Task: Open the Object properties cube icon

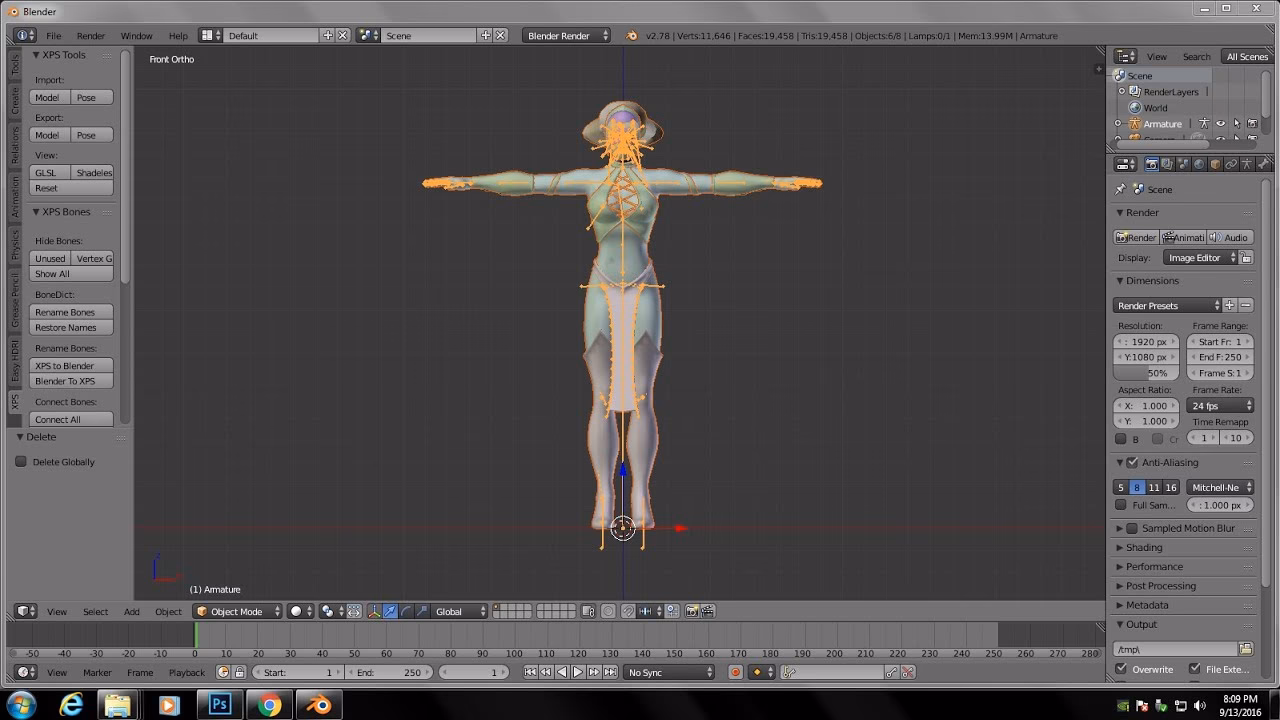Action: pyautogui.click(x=1215, y=164)
